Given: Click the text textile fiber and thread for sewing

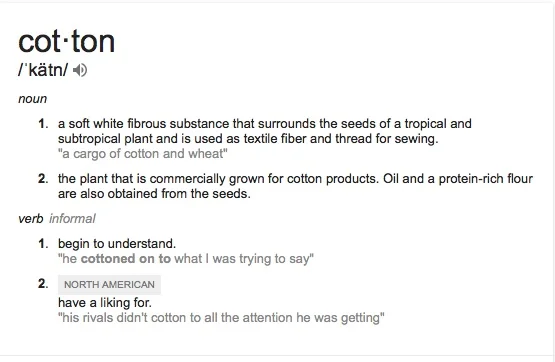Looking at the screenshot, I should click(x=341, y=138).
